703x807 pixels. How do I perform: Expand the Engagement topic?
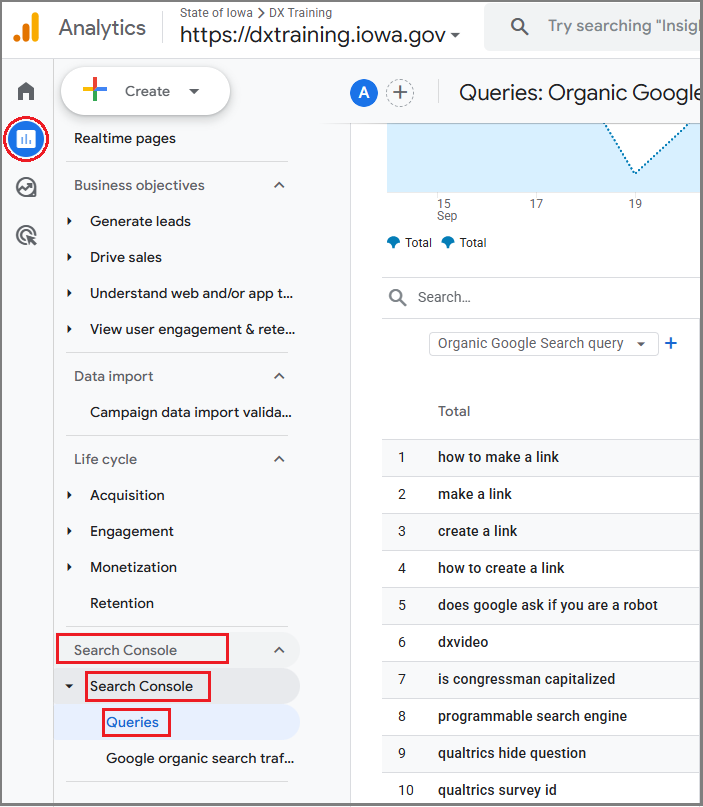69,531
